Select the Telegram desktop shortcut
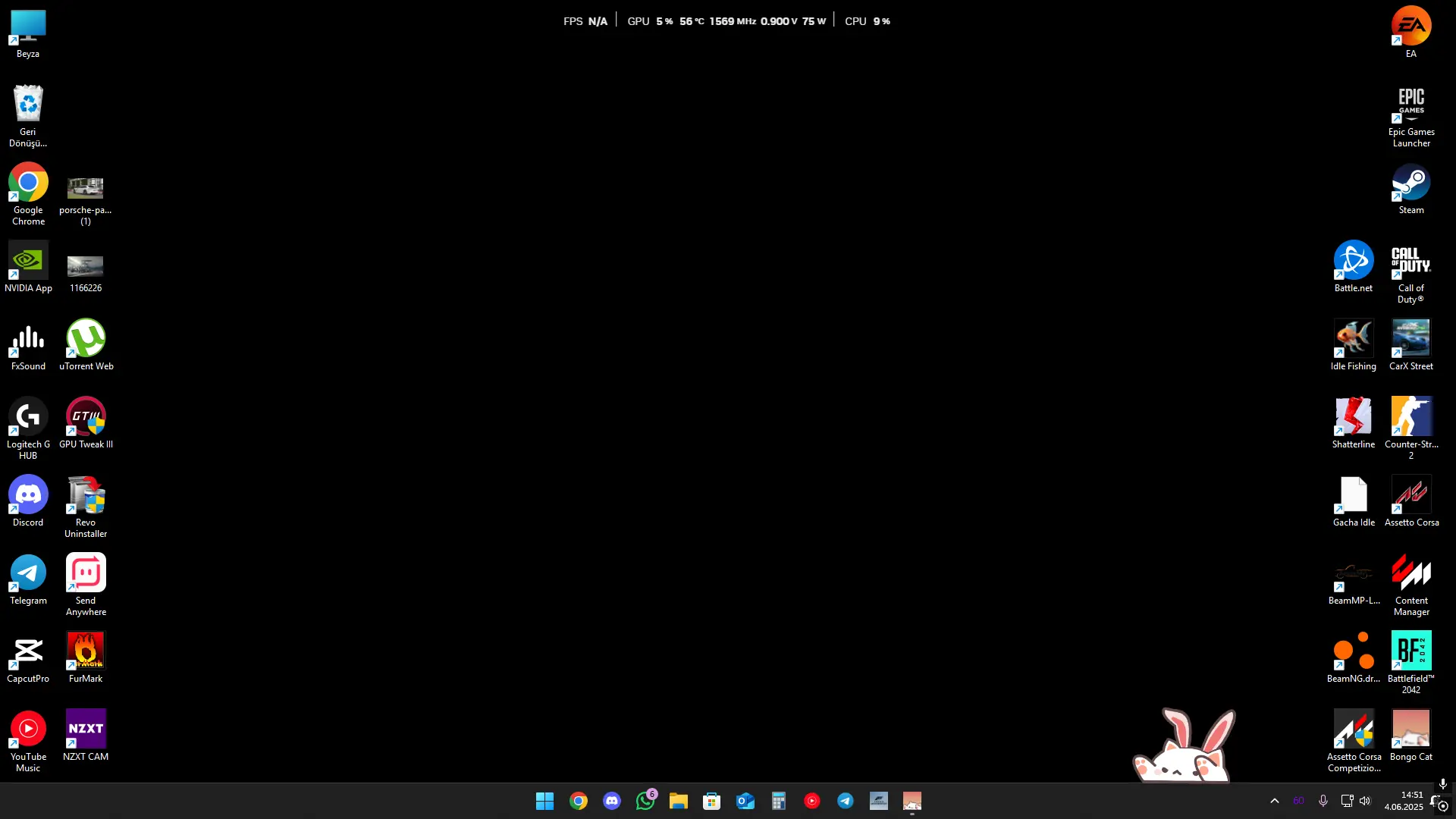The width and height of the screenshot is (1456, 819). (28, 580)
